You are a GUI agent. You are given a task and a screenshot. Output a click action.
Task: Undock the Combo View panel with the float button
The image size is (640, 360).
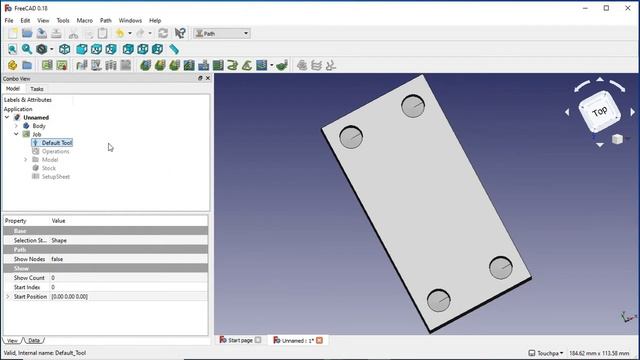(200, 78)
